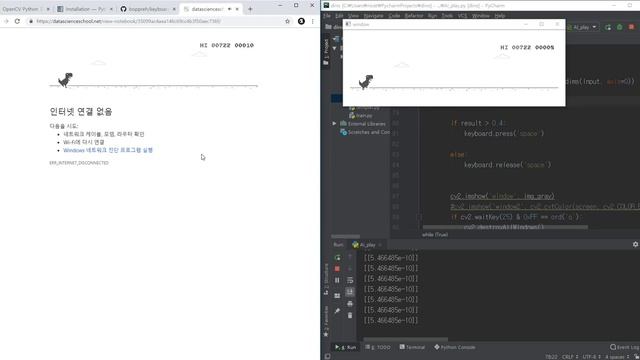Open PyCharm Edit menu
The image size is (640, 360).
coord(339,16)
